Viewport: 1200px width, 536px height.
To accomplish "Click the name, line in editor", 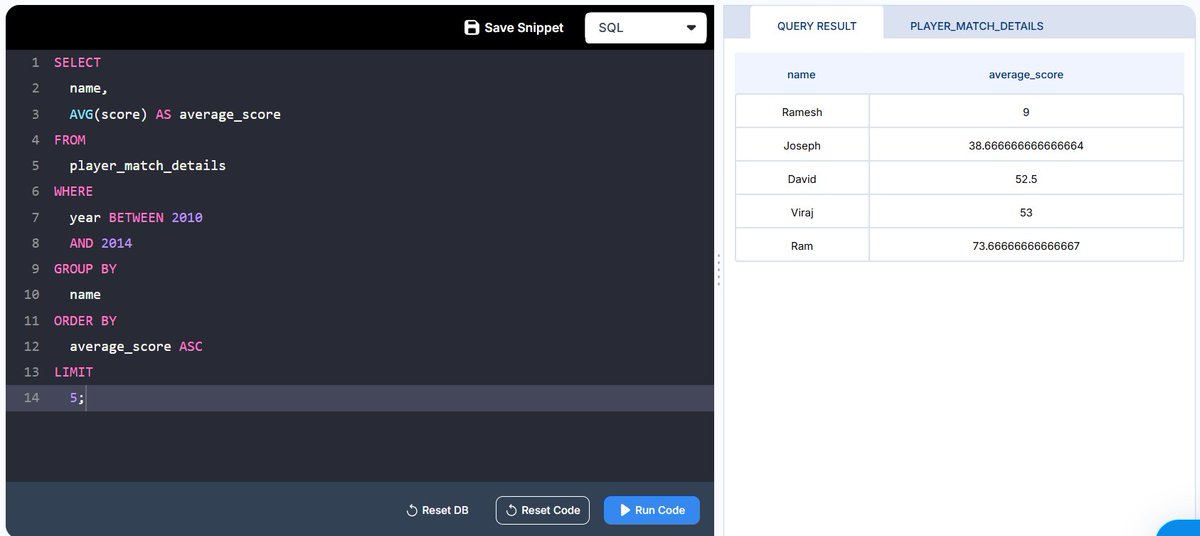I will coord(89,88).
